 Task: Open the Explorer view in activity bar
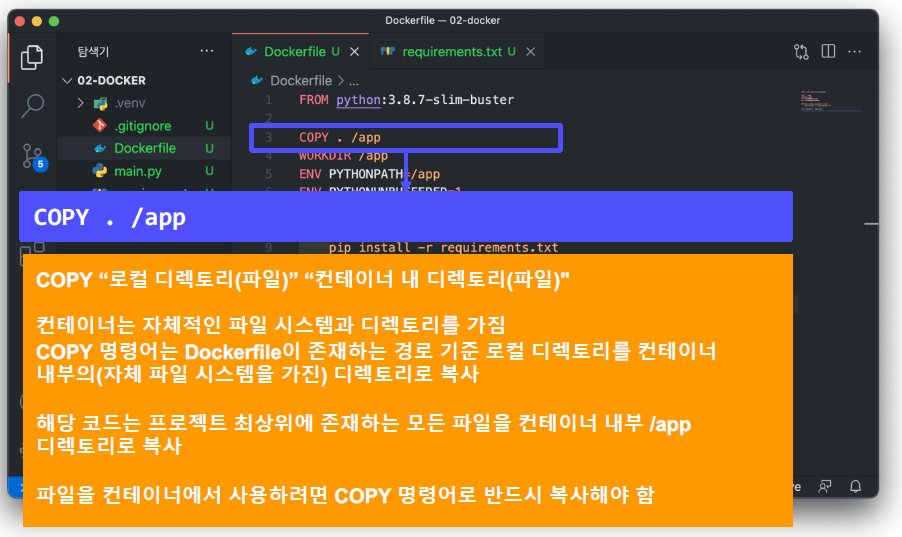32,57
